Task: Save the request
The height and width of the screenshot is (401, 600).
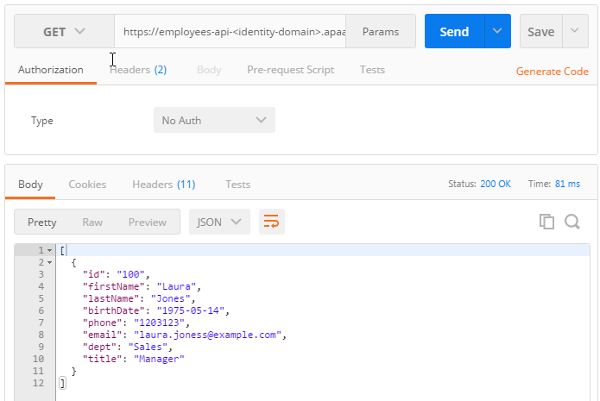Action: click(x=541, y=31)
